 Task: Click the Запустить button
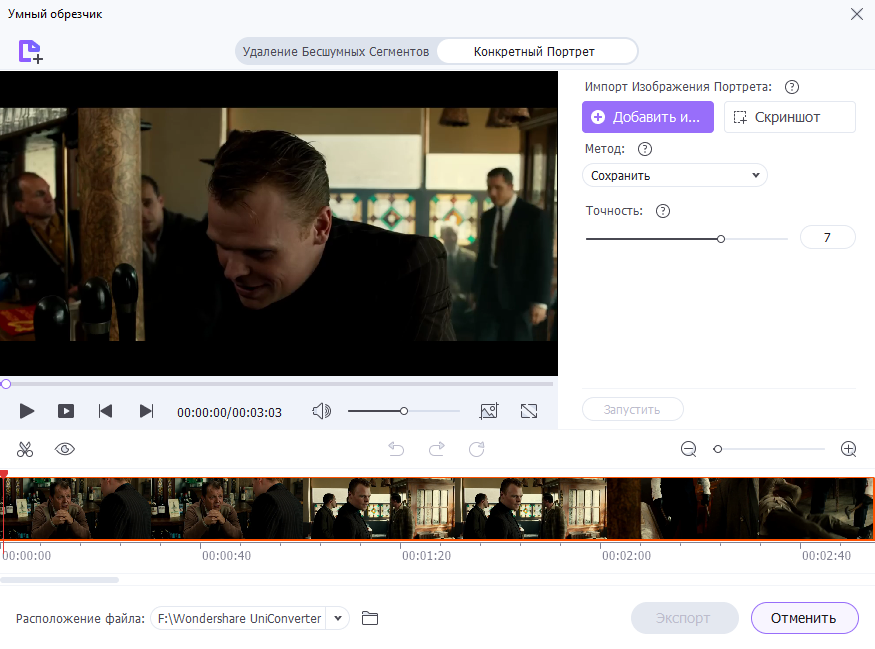click(632, 410)
